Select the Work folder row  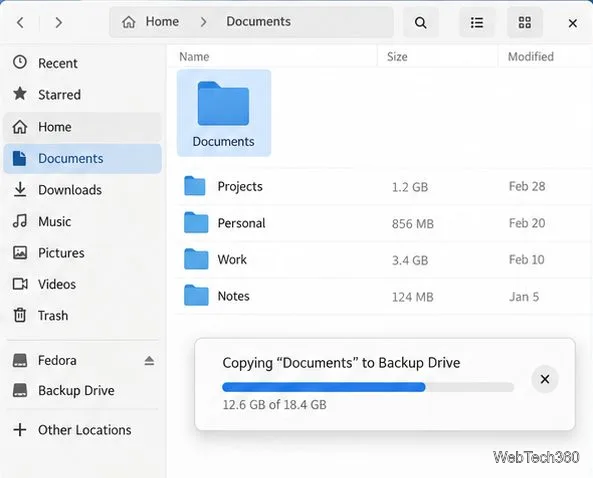coord(383,260)
